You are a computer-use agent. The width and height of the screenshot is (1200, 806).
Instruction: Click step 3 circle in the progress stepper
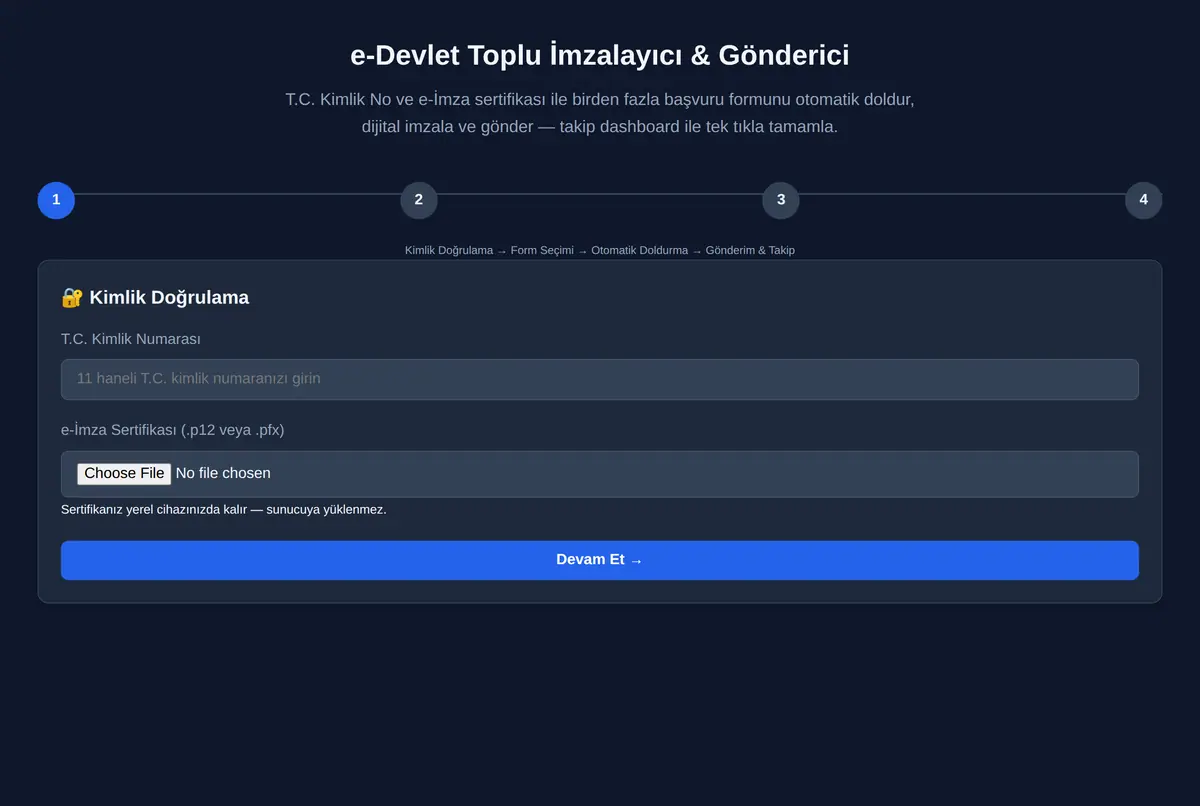(781, 200)
